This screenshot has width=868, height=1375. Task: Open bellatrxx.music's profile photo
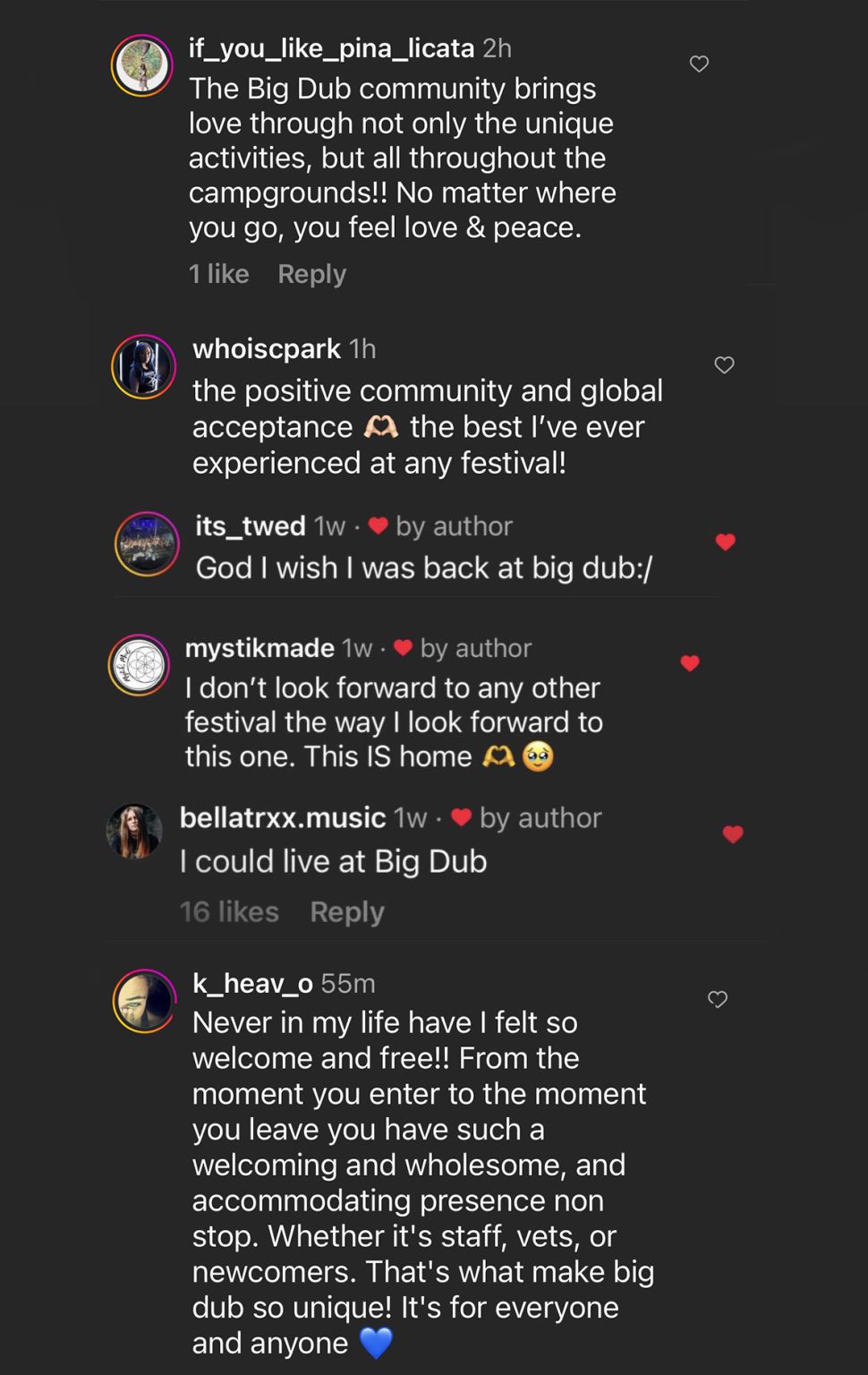[x=134, y=832]
